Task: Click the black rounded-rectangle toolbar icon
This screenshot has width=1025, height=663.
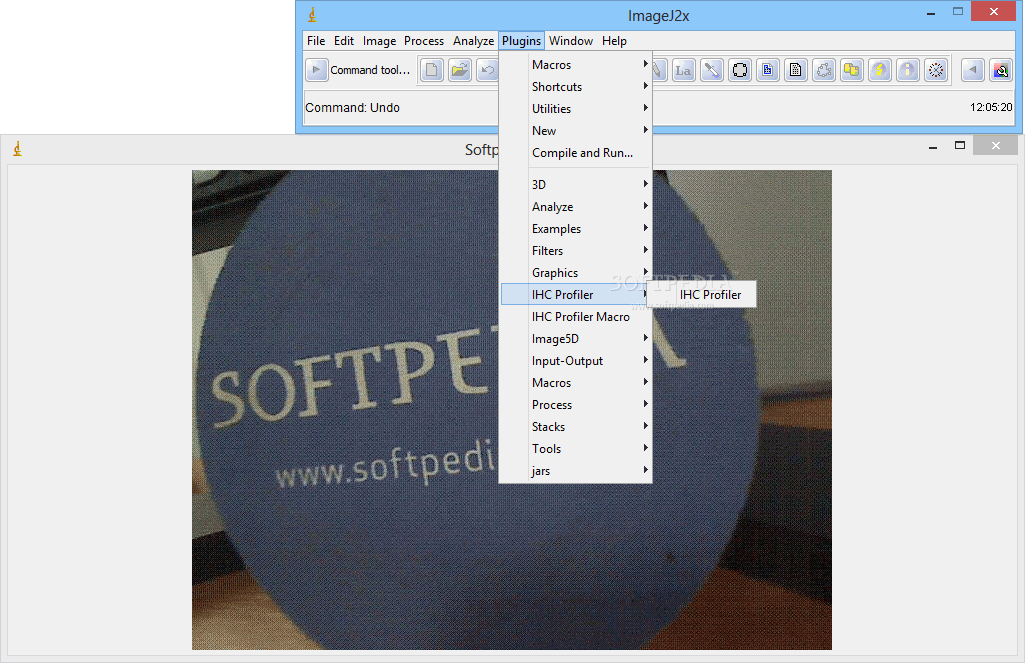Action: [x=740, y=70]
